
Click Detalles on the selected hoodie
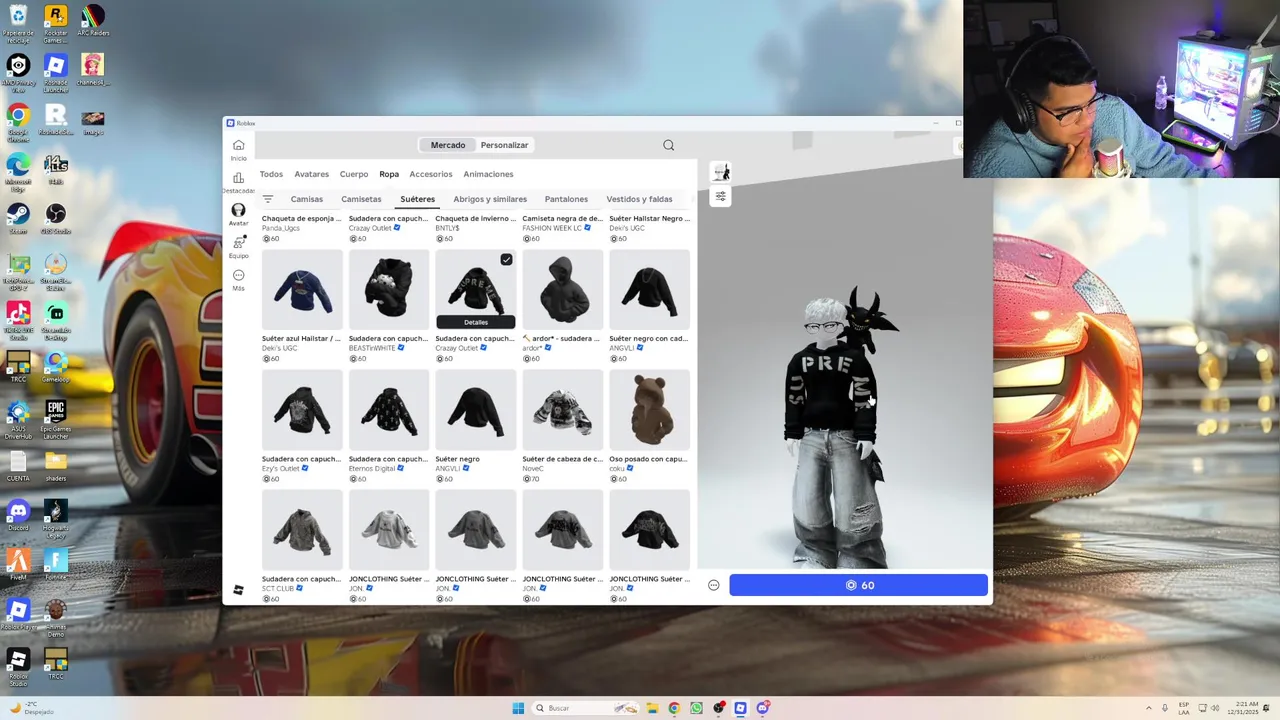coord(476,322)
